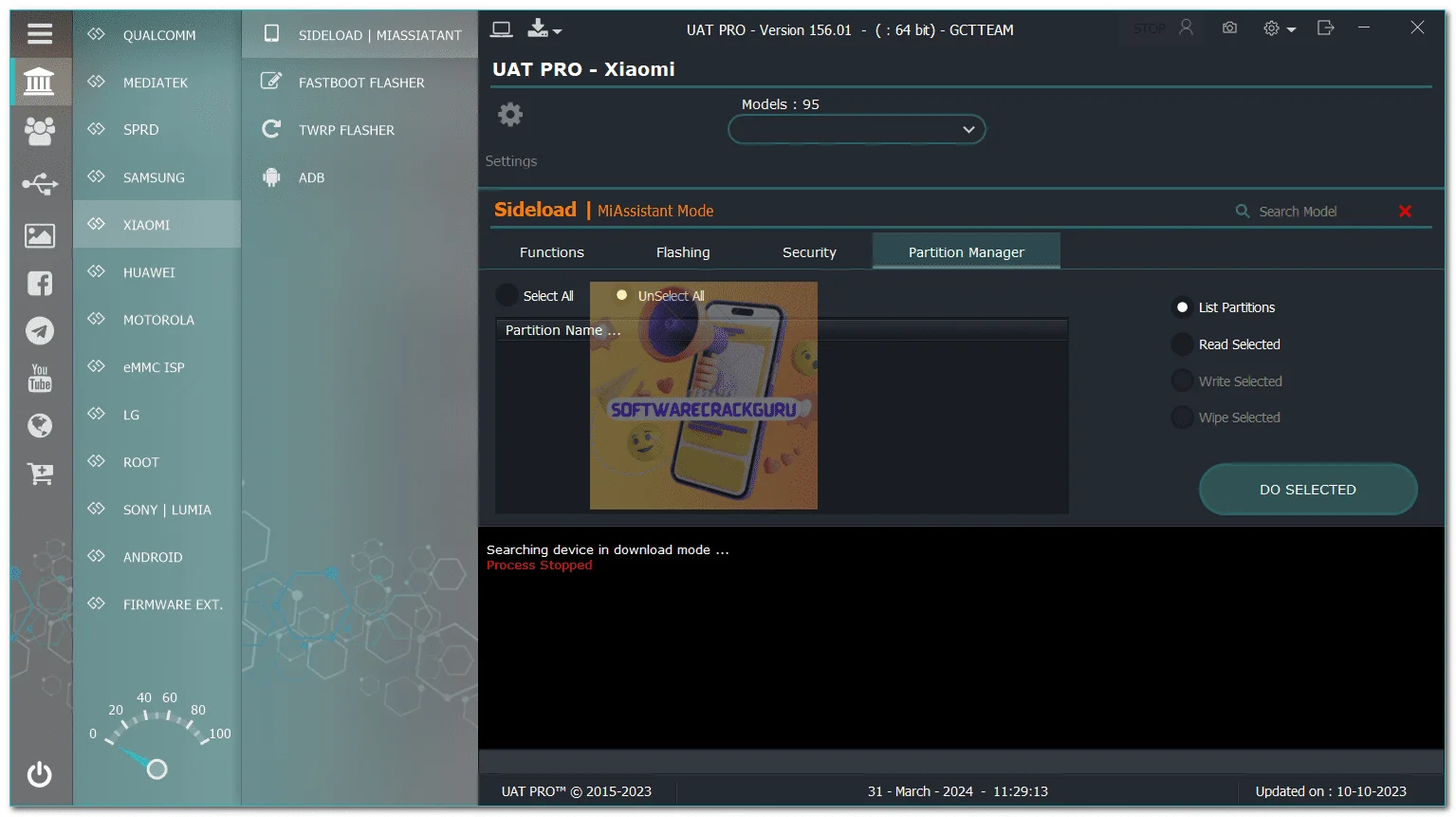Select the bank building sidebar icon
Image resolution: width=1456 pixels, height=817 pixels.
pyautogui.click(x=39, y=82)
